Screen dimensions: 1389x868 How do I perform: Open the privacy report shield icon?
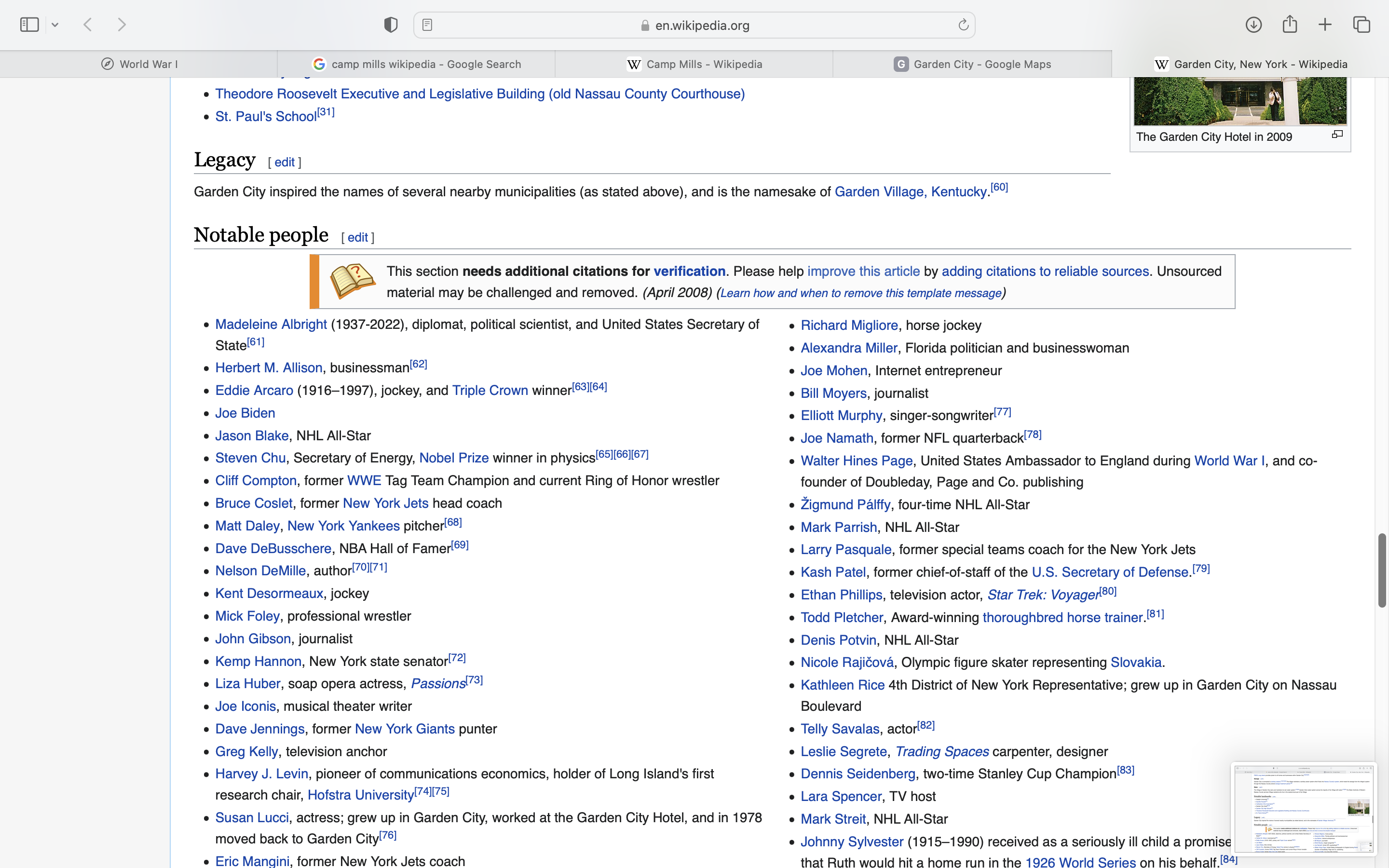click(x=391, y=25)
